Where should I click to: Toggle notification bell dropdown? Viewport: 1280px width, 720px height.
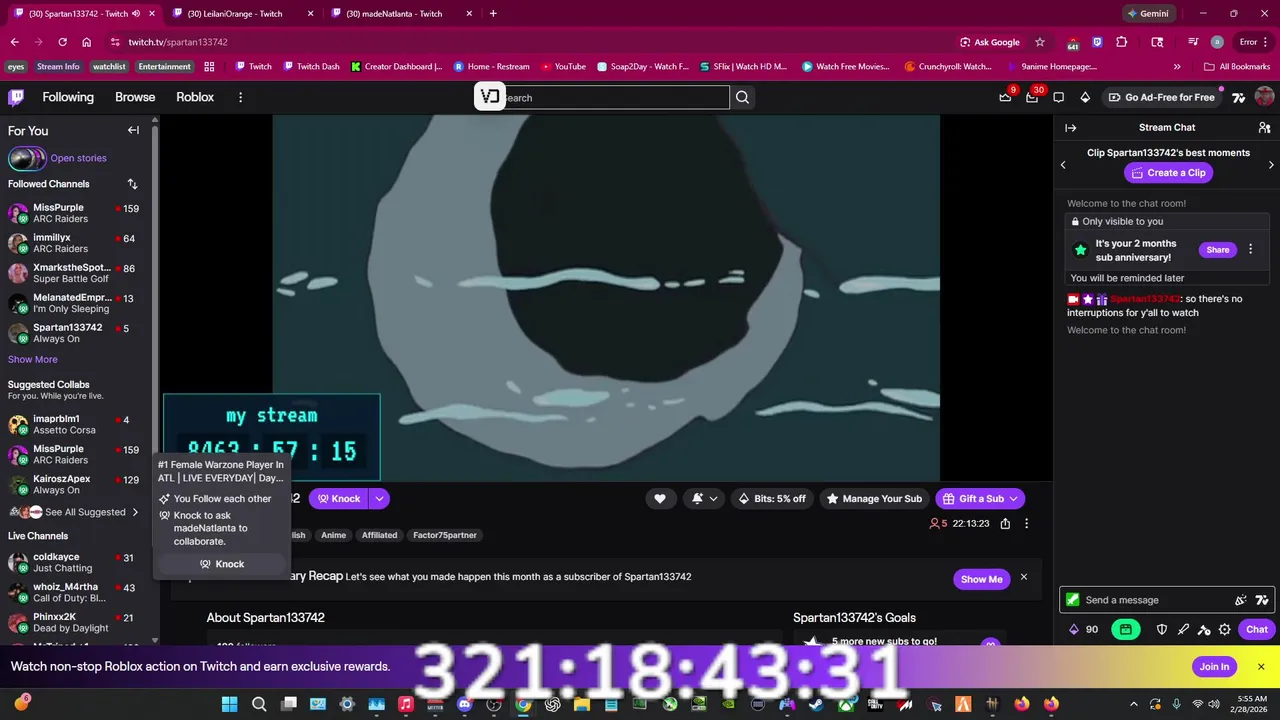click(x=704, y=498)
